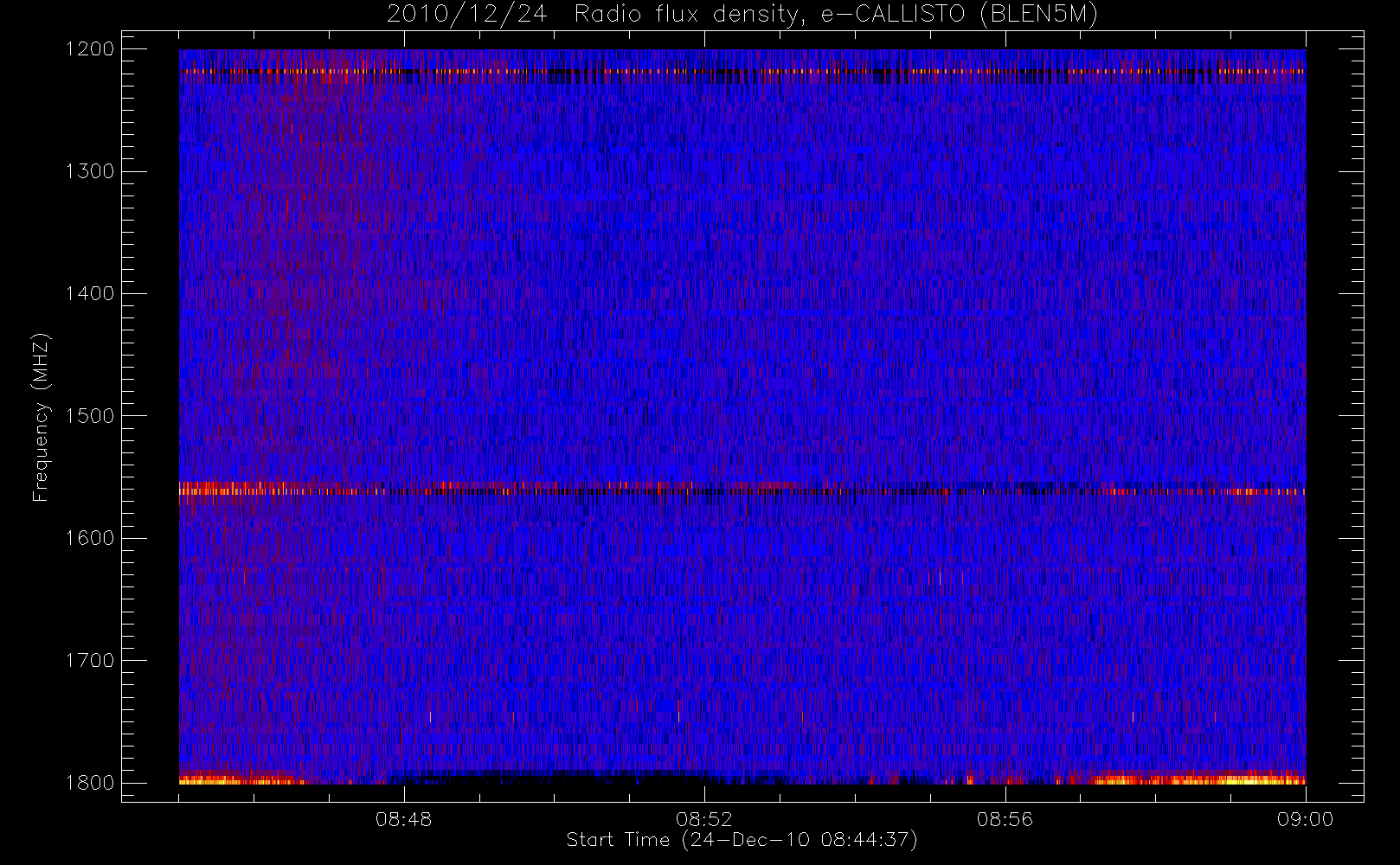Screen dimensions: 1400x865
Task: Select the 1500 frequency axis label
Action: tap(90, 416)
